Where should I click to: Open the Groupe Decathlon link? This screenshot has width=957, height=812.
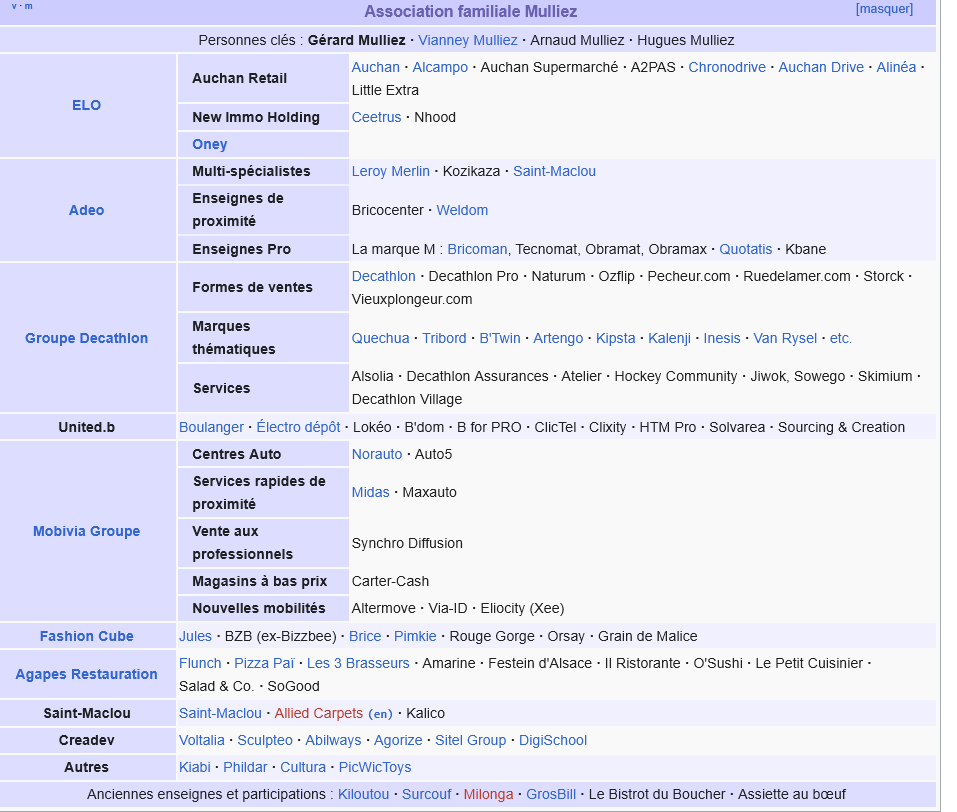pyautogui.click(x=86, y=338)
